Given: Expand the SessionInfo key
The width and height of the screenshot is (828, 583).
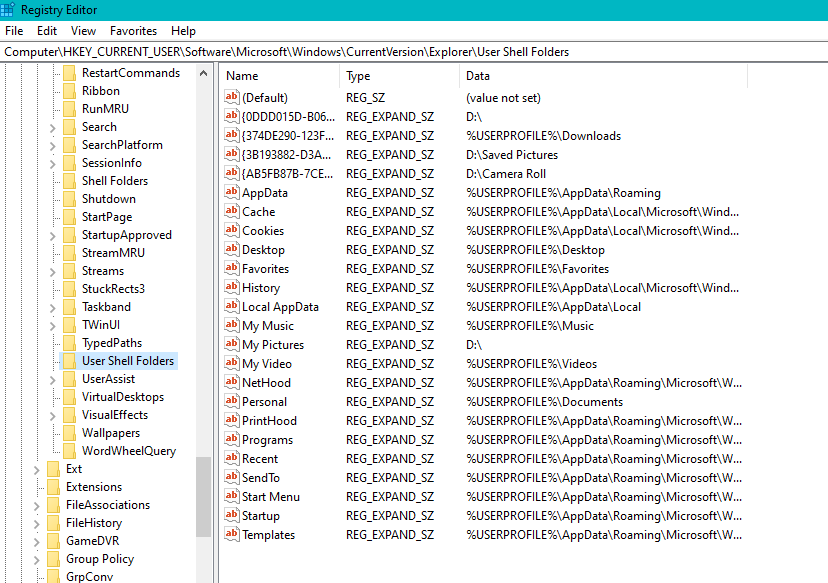Looking at the screenshot, I should (x=52, y=163).
